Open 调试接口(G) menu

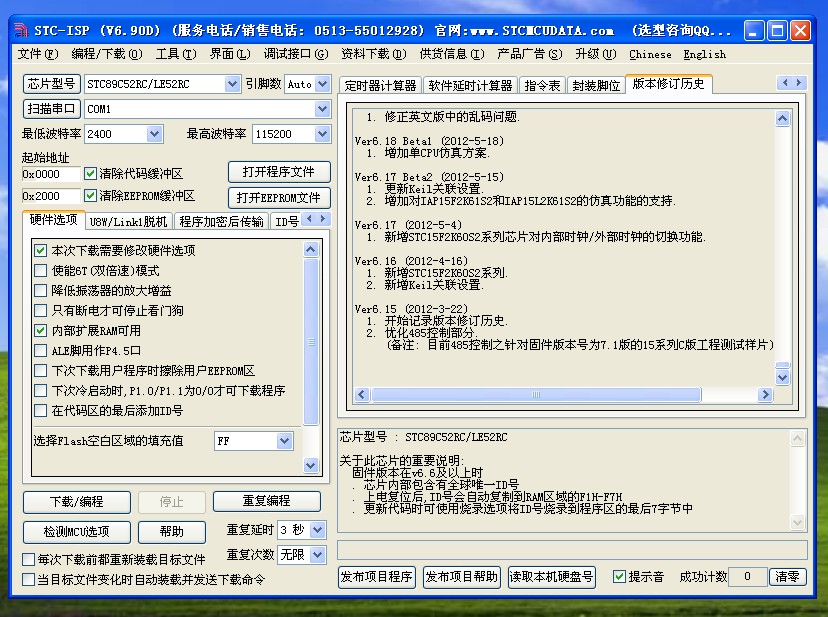click(296, 54)
